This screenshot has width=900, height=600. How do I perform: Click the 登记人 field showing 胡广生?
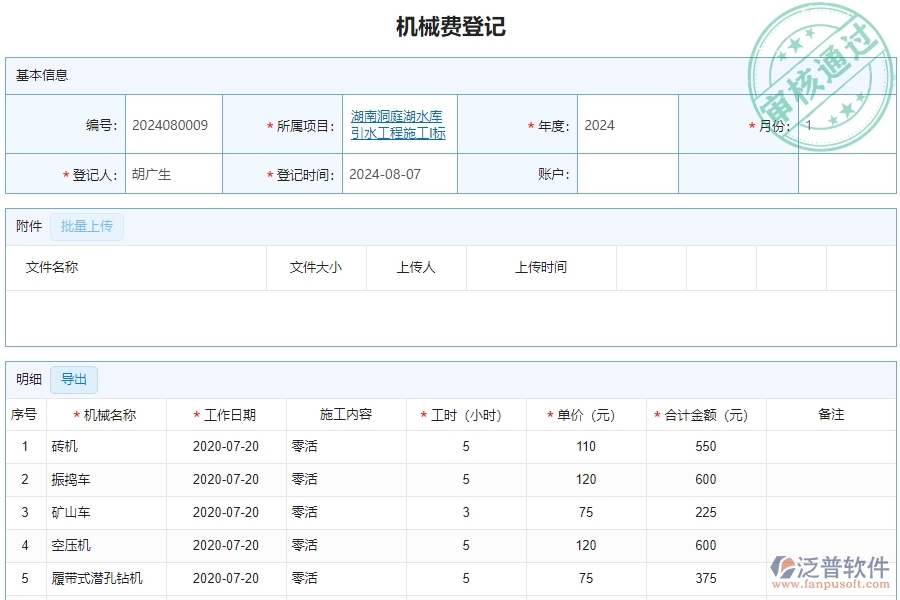tap(172, 174)
